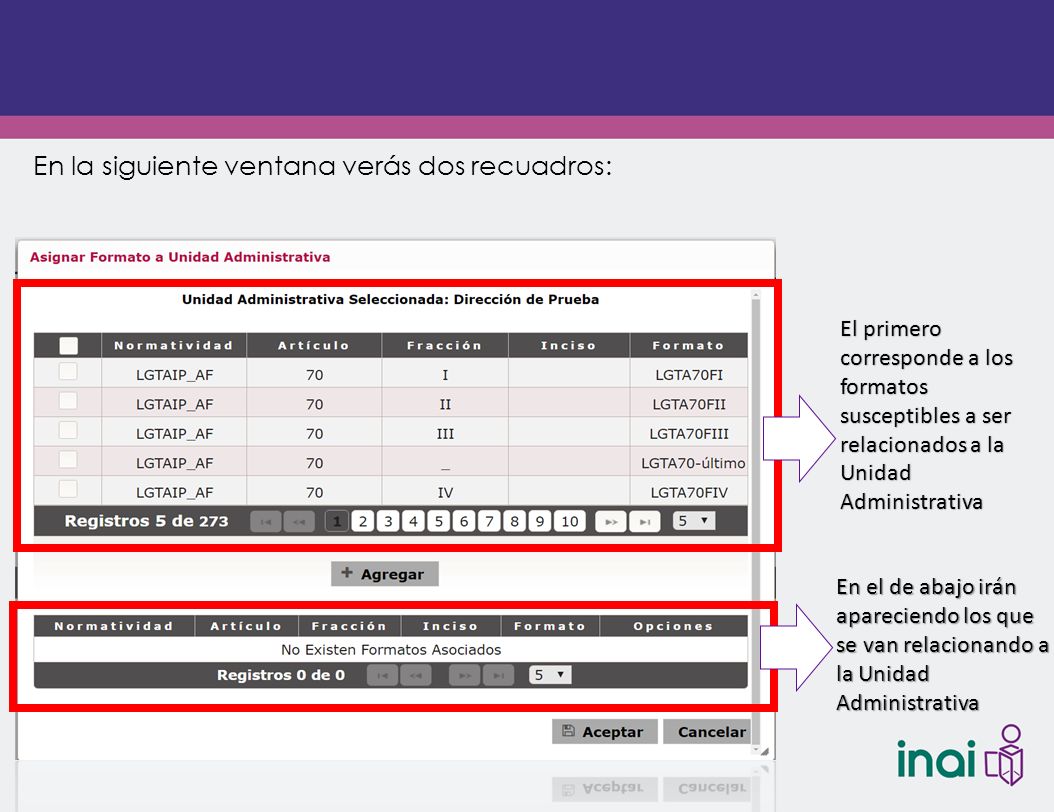Open page 7 of the format list
This screenshot has height=812, width=1054.
click(x=489, y=522)
